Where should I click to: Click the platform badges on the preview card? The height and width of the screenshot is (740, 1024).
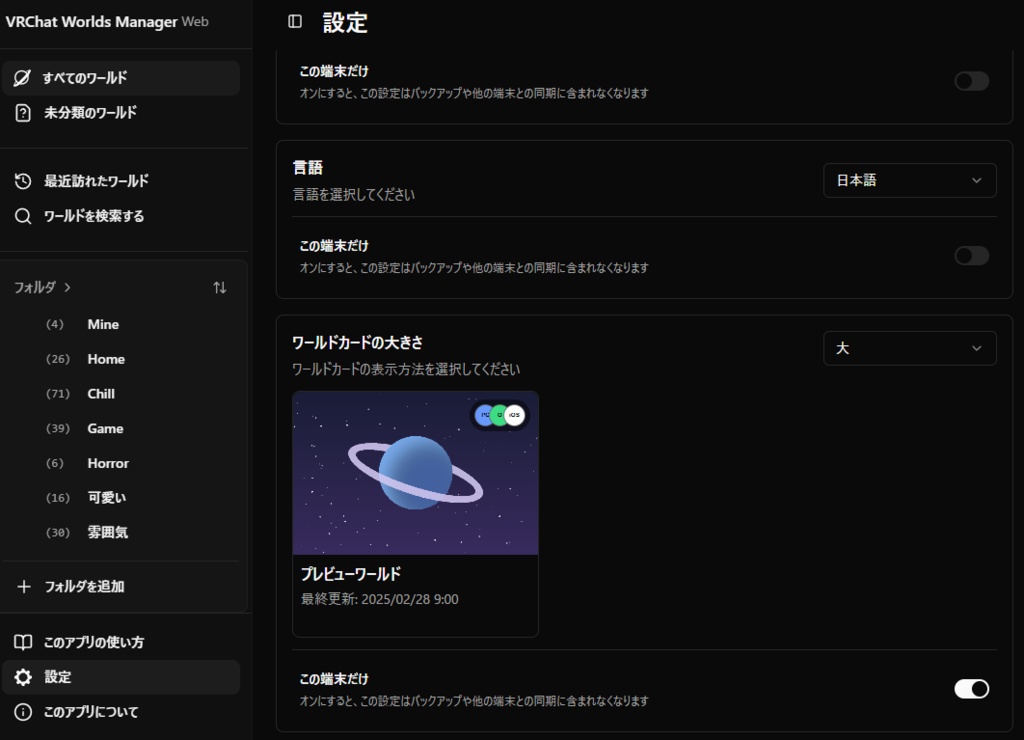(x=500, y=415)
